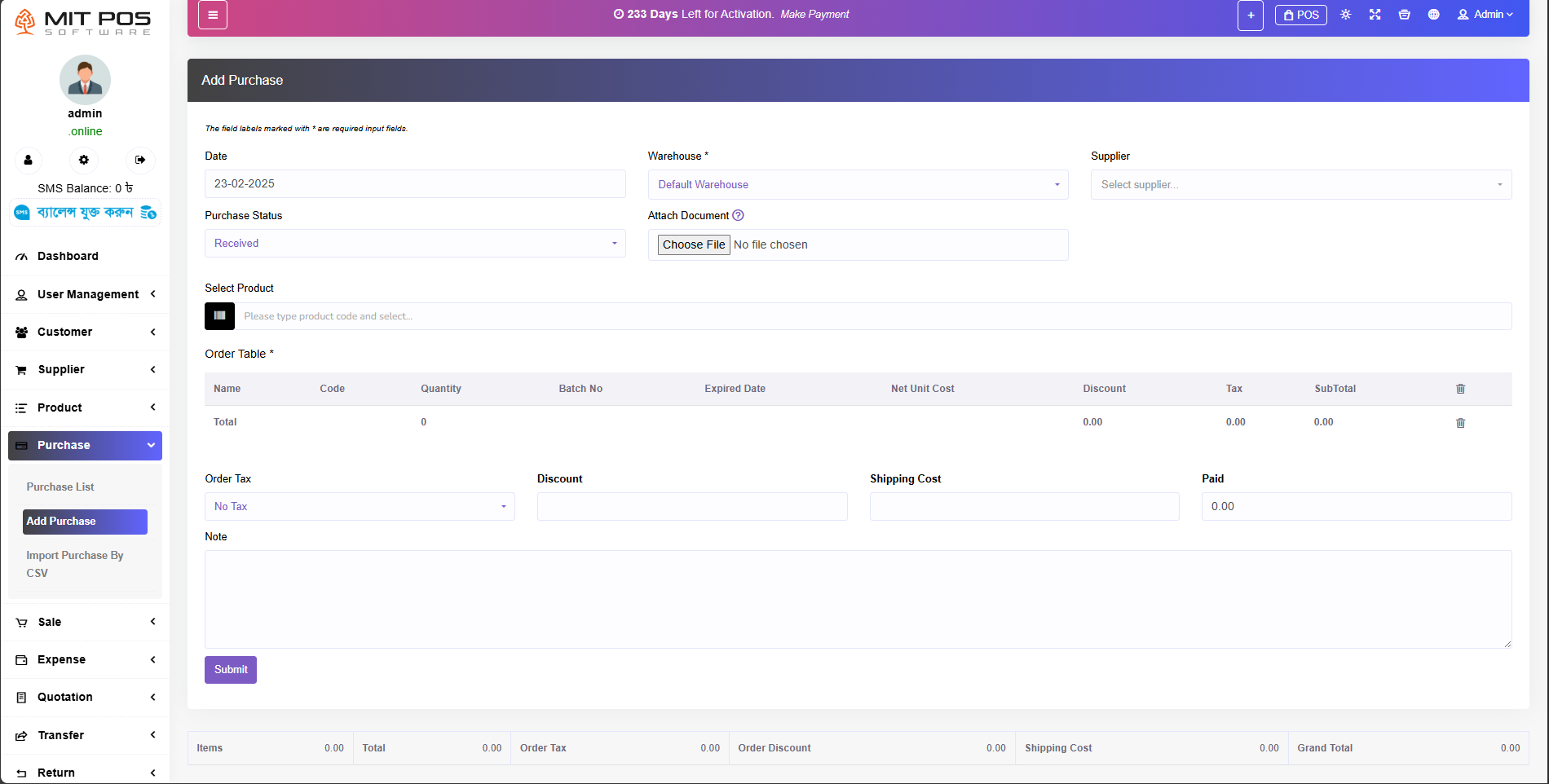
Task: Expand the Sale sidebar menu
Action: pyautogui.click(x=85, y=622)
